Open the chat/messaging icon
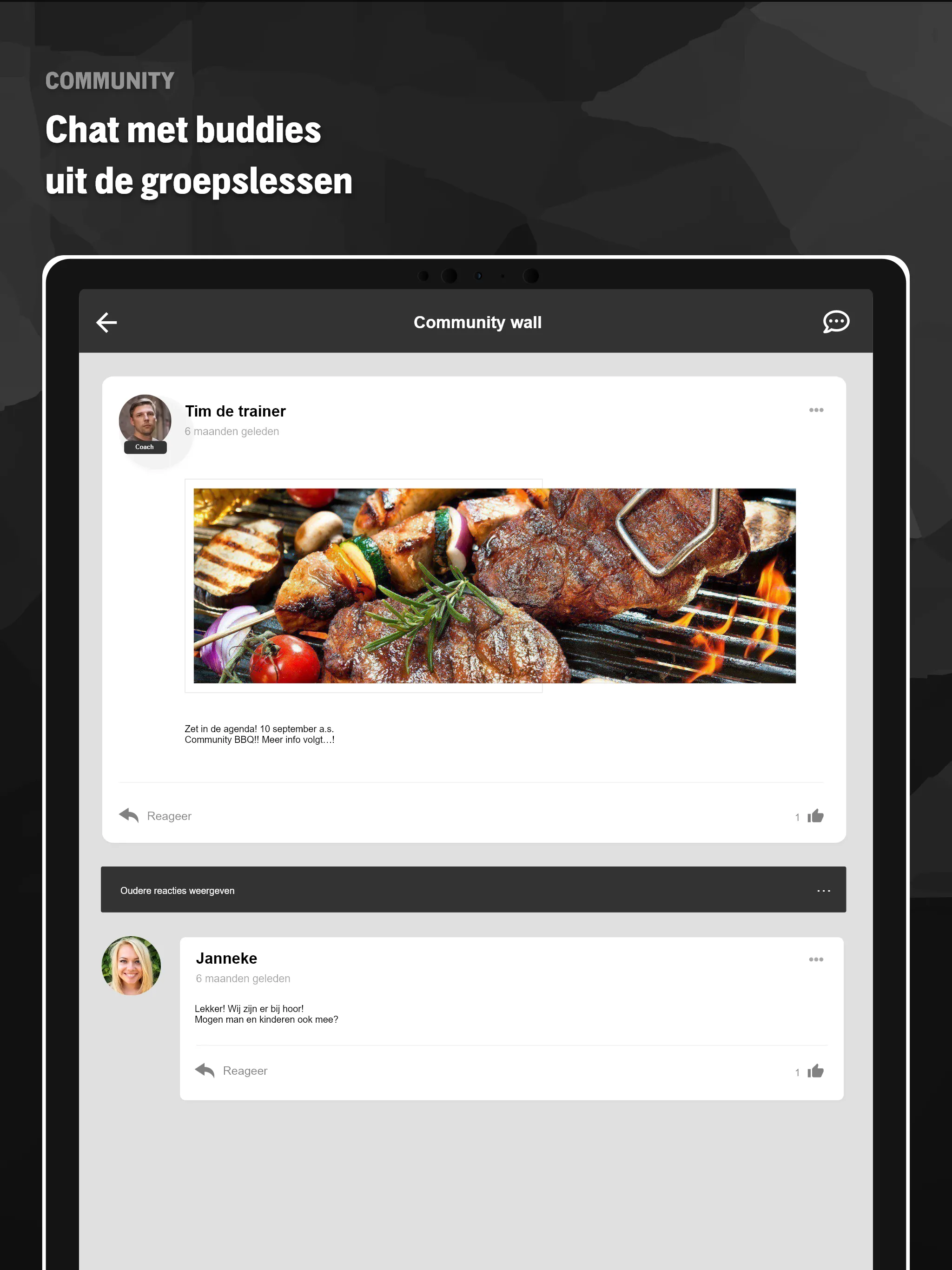952x1270 pixels. [x=835, y=321]
